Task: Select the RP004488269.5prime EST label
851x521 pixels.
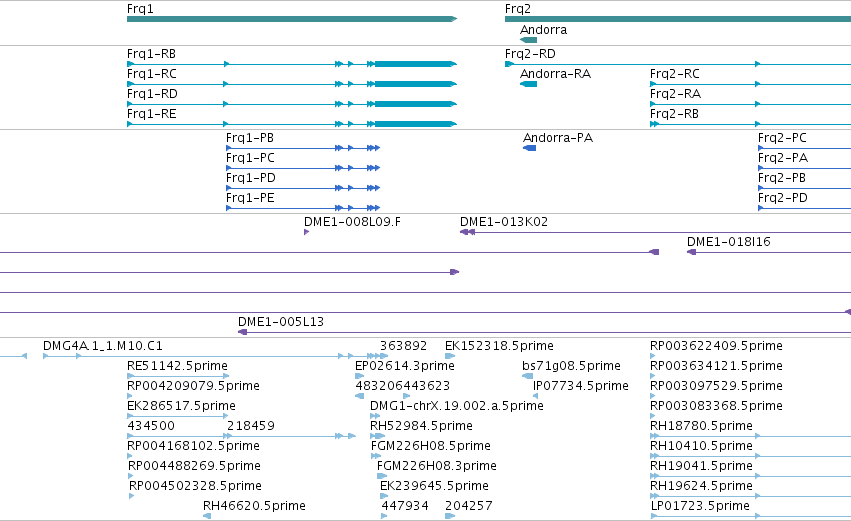Action: [194, 466]
